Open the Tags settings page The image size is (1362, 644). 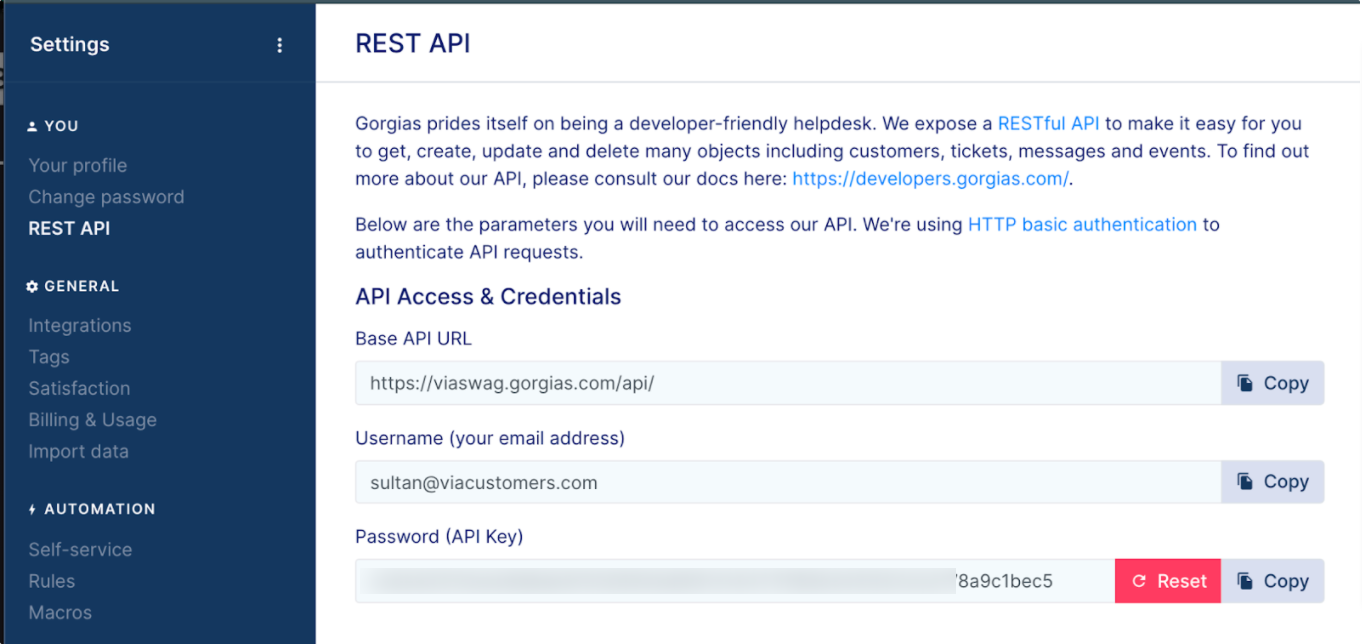(x=49, y=357)
